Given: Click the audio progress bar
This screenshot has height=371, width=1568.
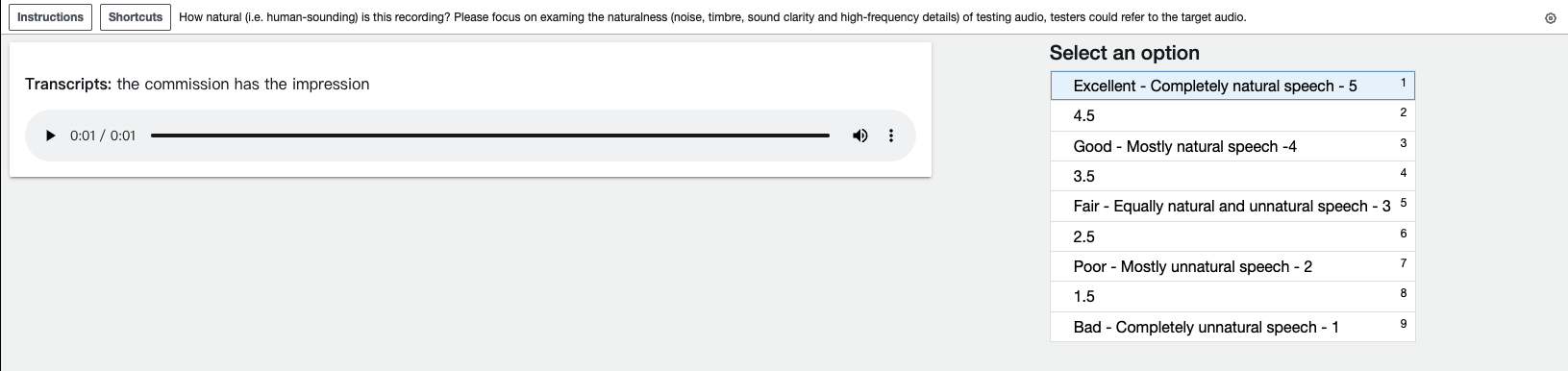Looking at the screenshot, I should tap(490, 136).
